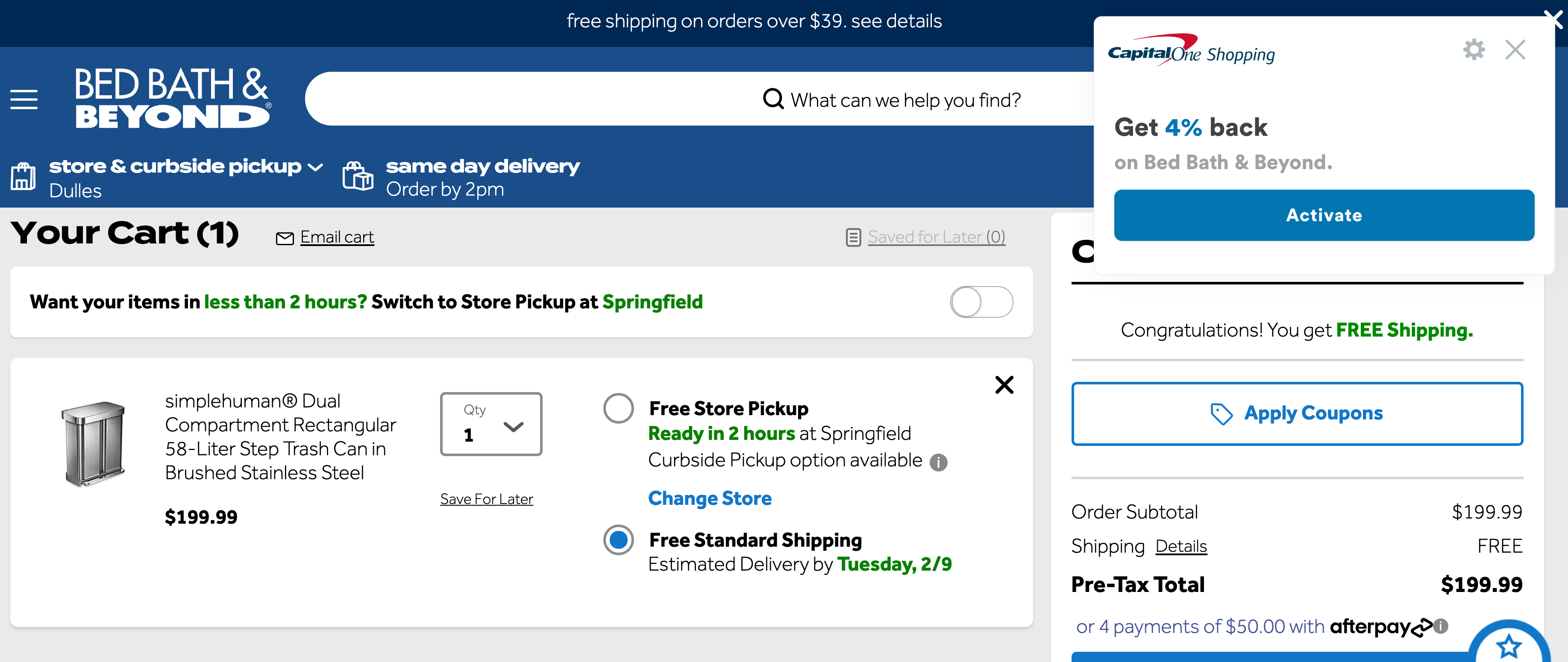Click free shipping see details banner
The image size is (1568, 662).
754,21
